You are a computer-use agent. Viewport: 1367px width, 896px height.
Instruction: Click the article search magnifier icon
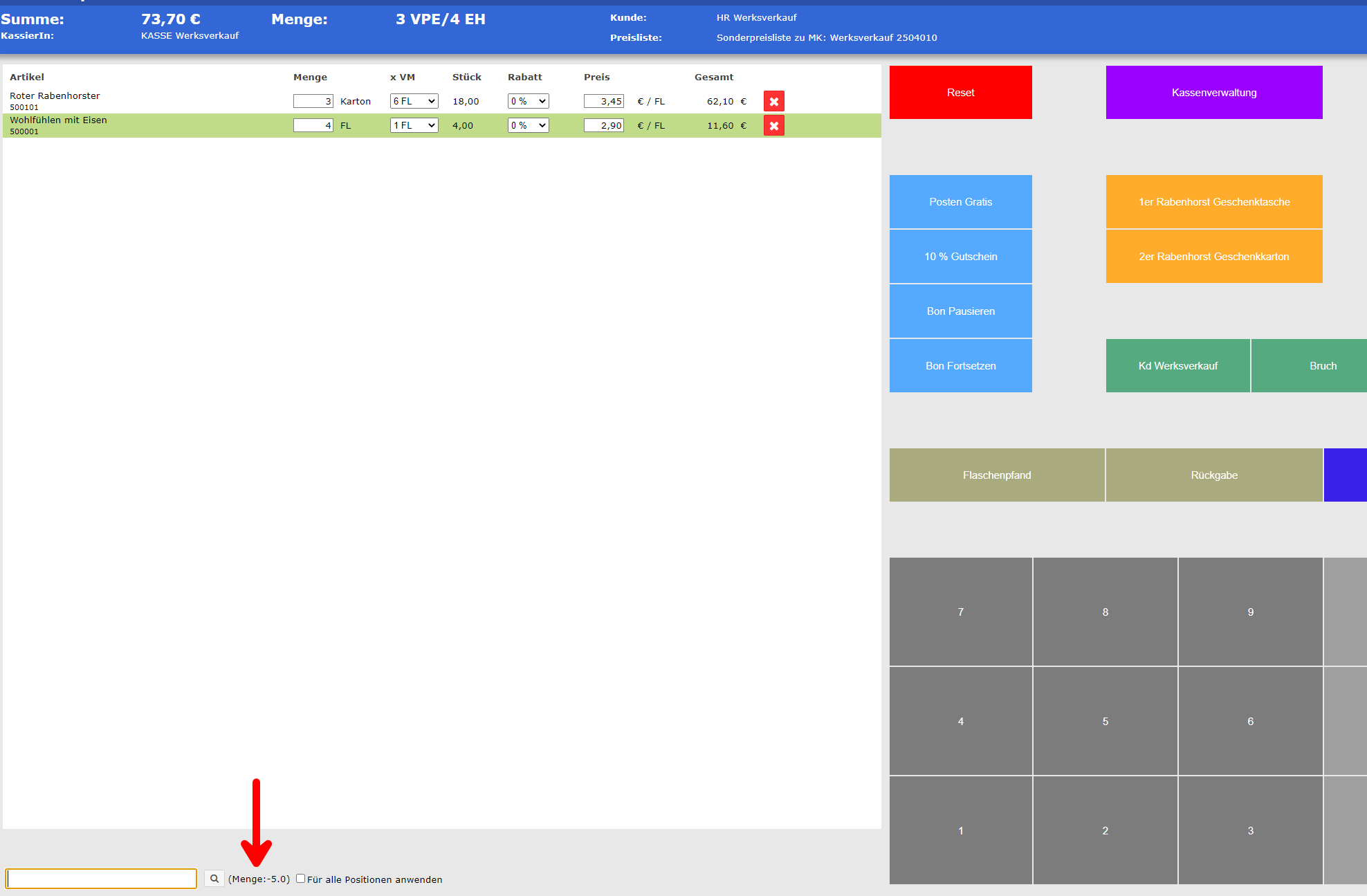pos(214,879)
